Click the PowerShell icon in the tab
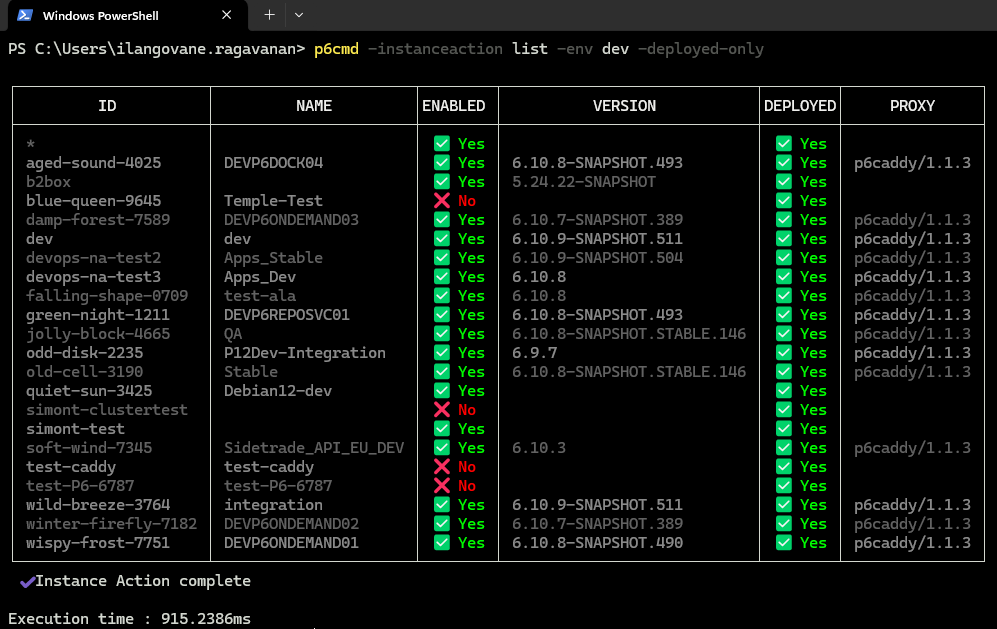This screenshot has height=629, width=997. pos(25,15)
